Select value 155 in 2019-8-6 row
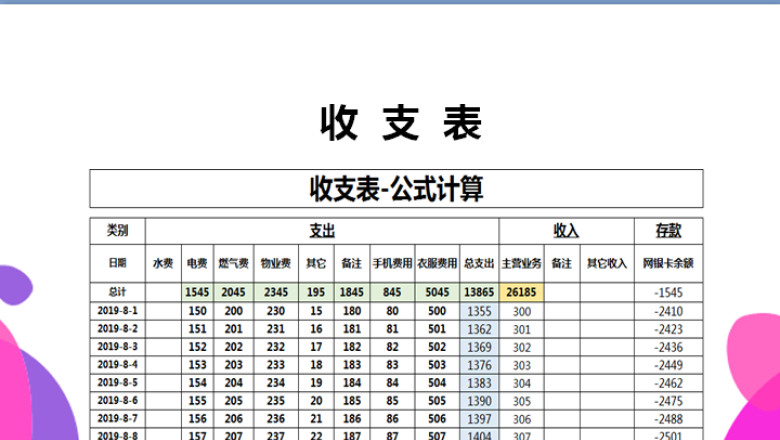 [x=197, y=401]
